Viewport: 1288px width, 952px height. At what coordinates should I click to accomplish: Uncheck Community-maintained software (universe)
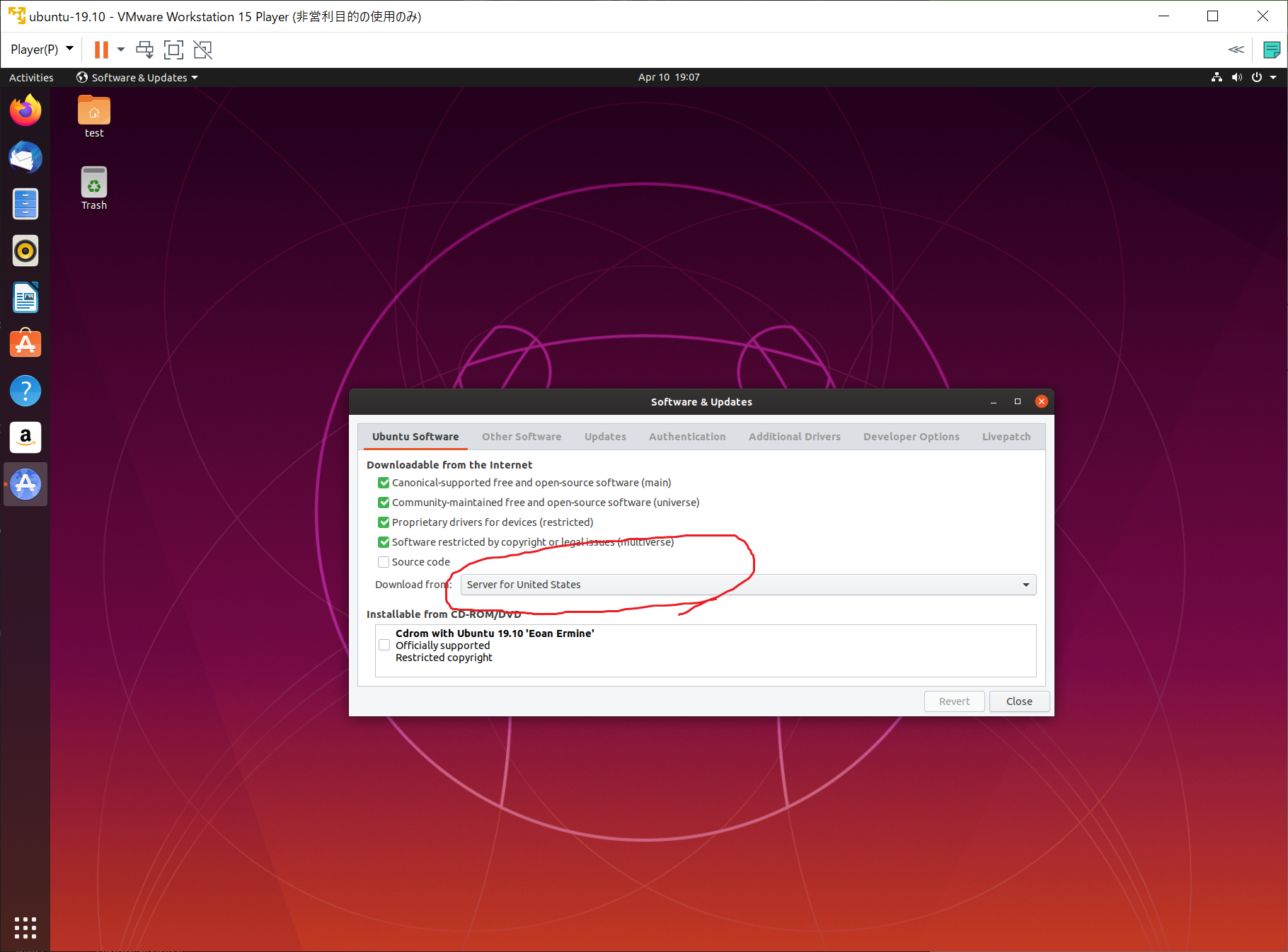coord(384,503)
